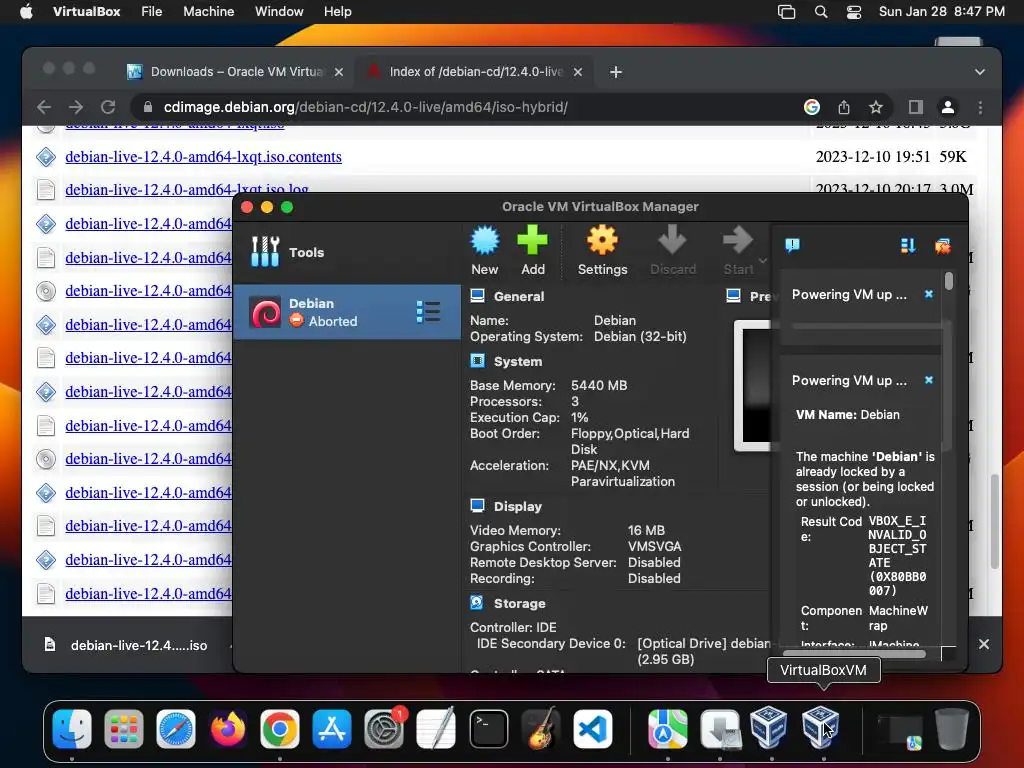The image size is (1024, 768).
Task: Select the Debian Aborted machine entry
Action: pyautogui.click(x=347, y=312)
